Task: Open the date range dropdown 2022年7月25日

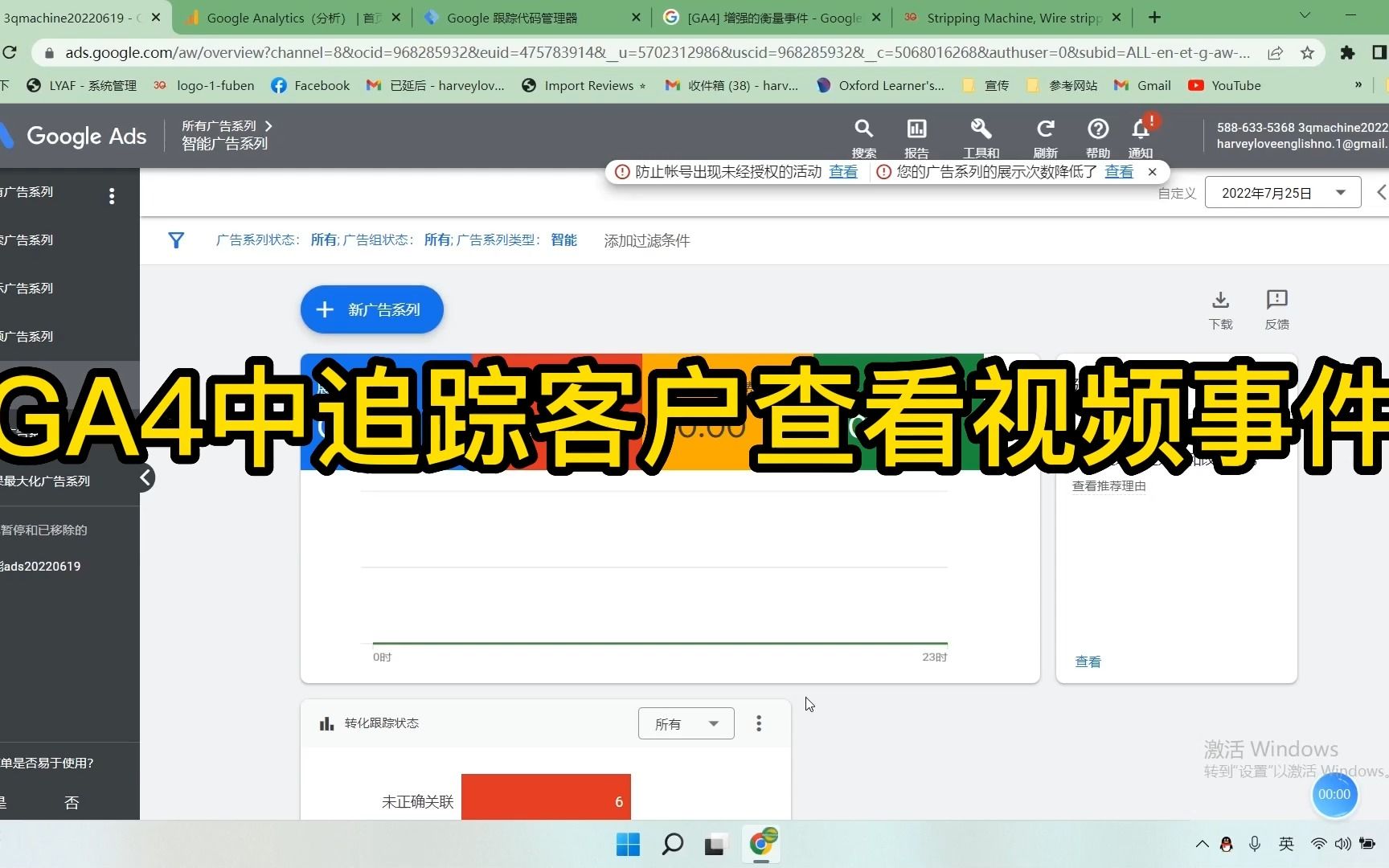Action: [1283, 193]
